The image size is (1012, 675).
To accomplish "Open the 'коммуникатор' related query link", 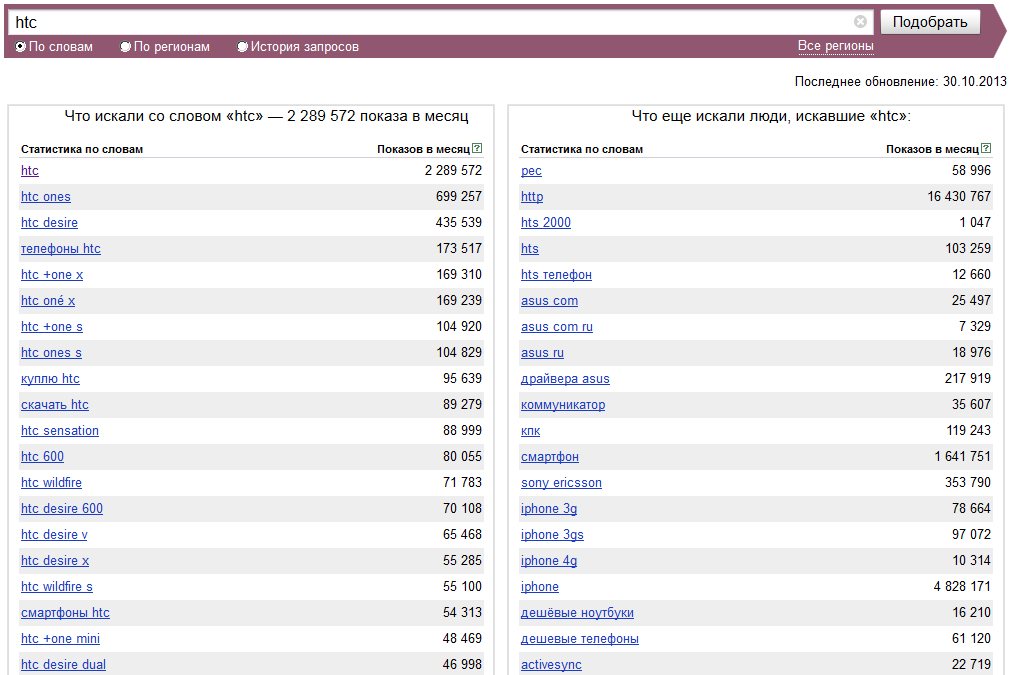I will point(563,405).
